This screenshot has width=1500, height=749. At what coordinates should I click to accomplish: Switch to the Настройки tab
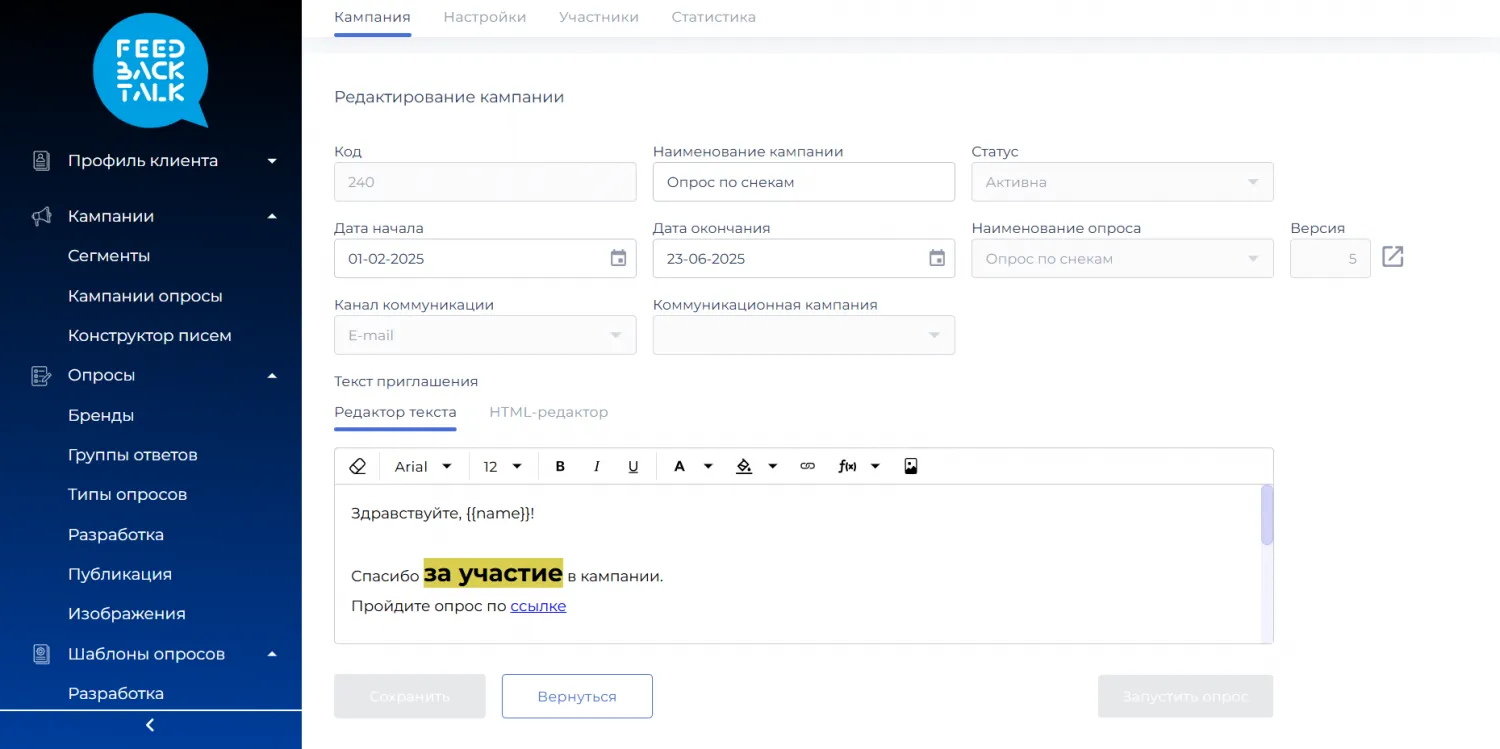pyautogui.click(x=484, y=17)
